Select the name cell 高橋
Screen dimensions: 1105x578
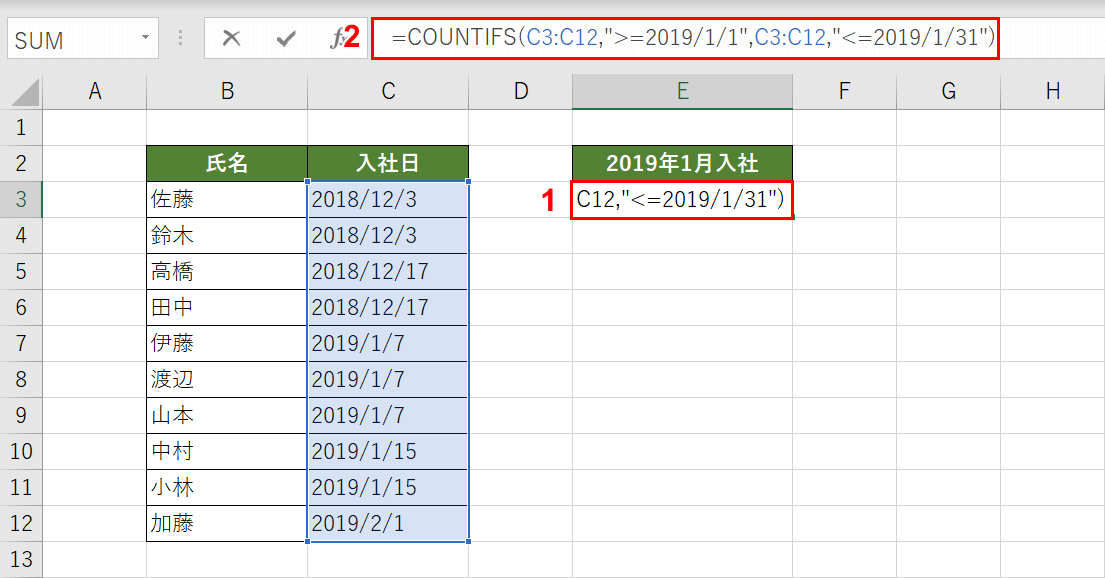(227, 271)
